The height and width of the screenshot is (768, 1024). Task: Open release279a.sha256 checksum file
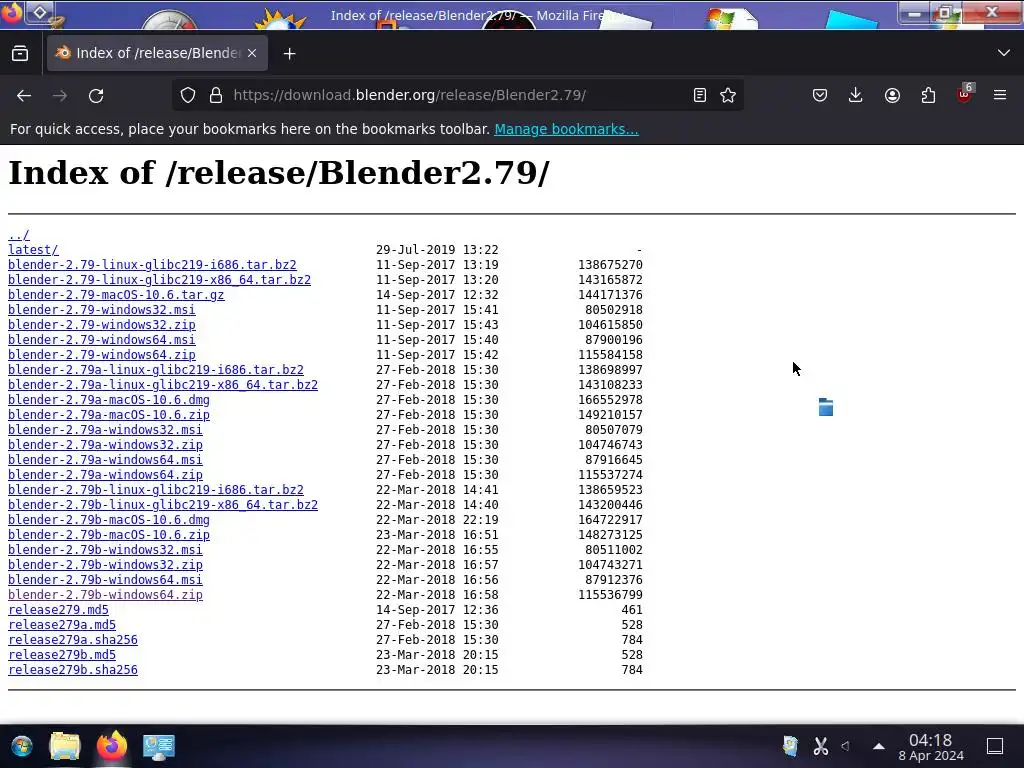pyautogui.click(x=72, y=641)
